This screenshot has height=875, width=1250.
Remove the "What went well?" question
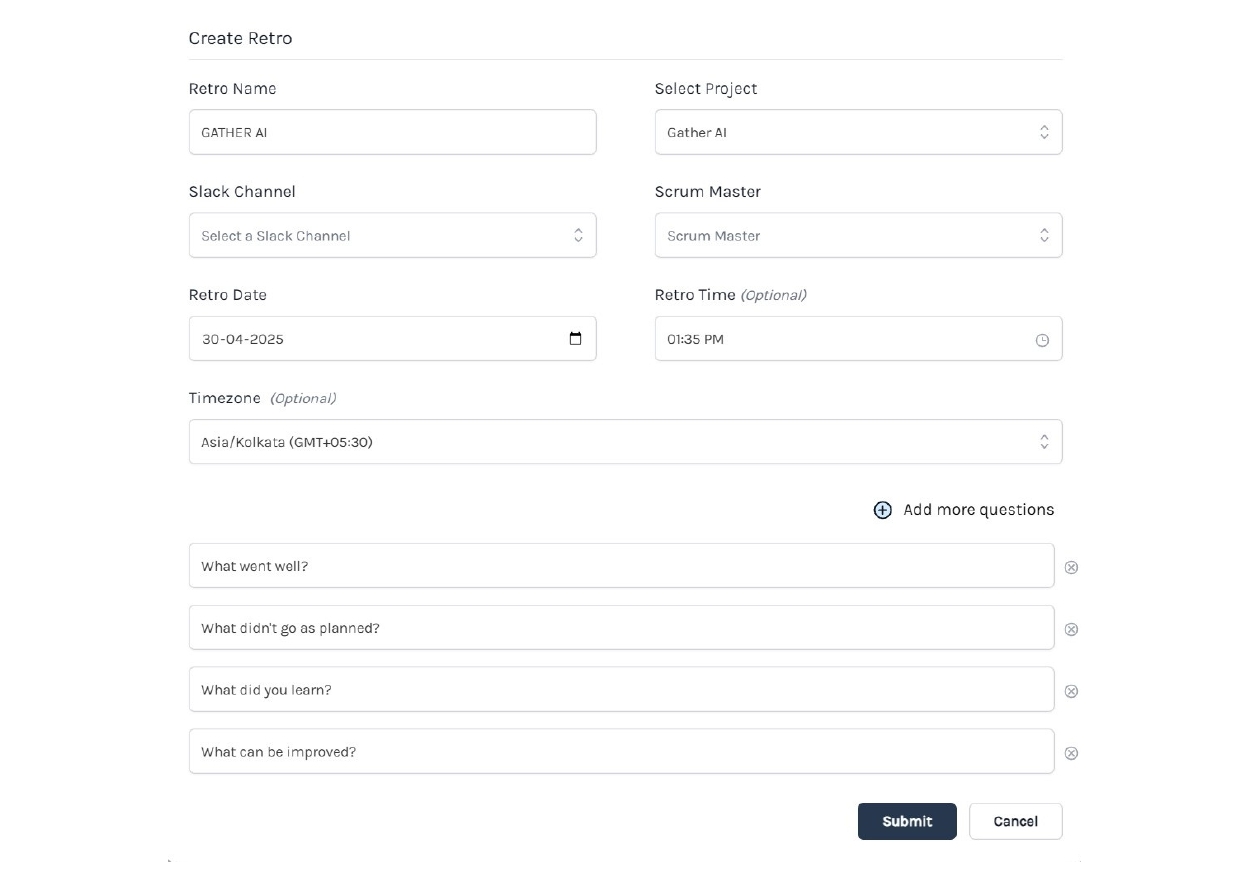coord(1071,567)
